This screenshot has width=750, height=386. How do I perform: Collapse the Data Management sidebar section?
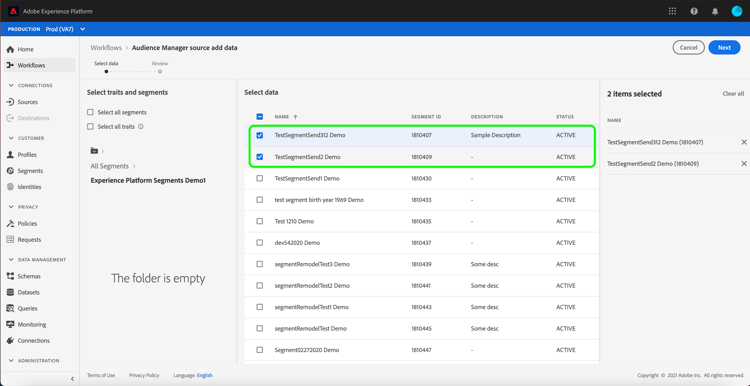click(x=11, y=260)
